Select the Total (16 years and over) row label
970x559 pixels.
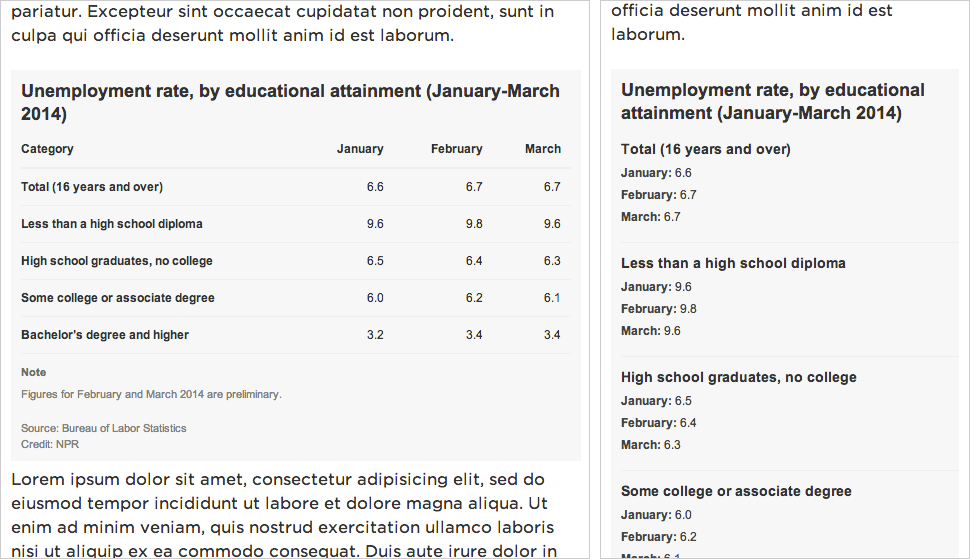pos(92,187)
